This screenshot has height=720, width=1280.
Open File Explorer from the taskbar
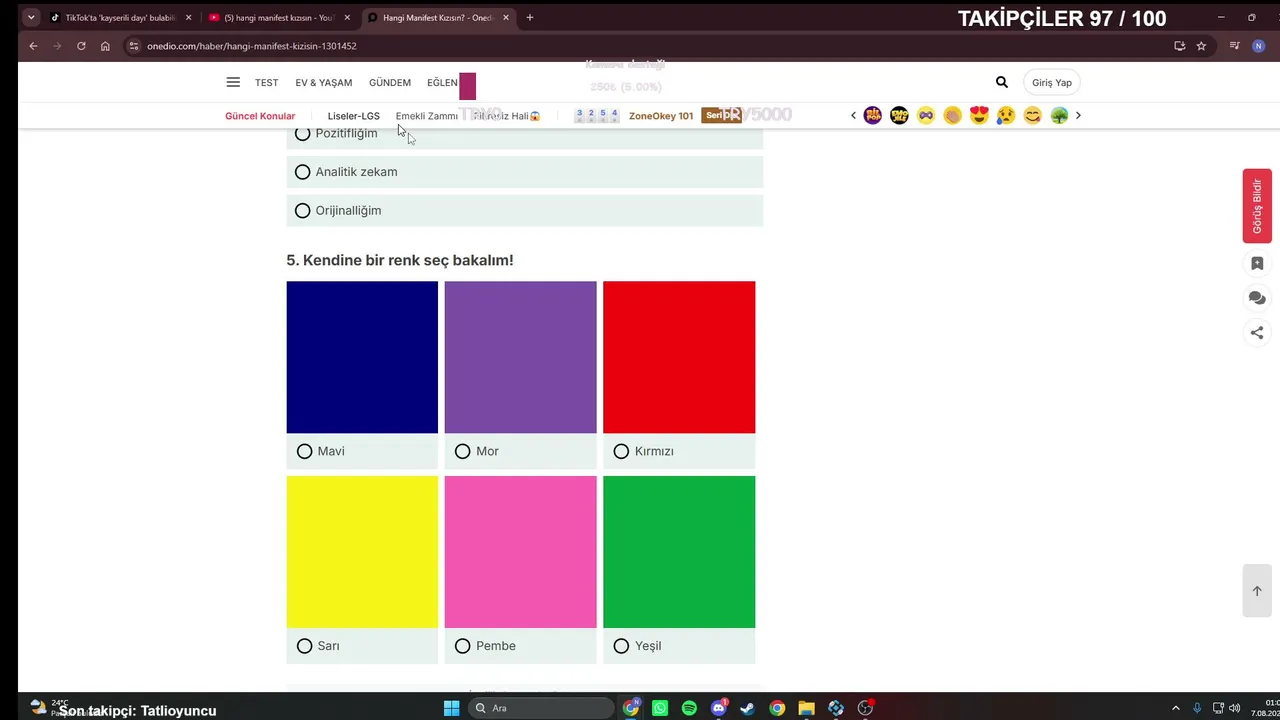(x=806, y=708)
